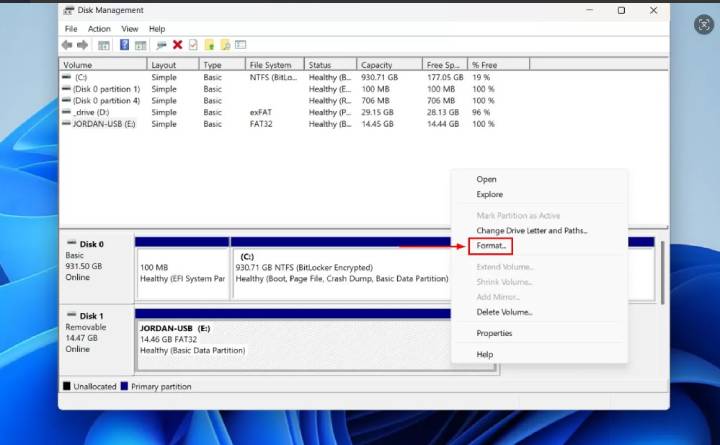Open the View menu
Image resolution: width=720 pixels, height=445 pixels.
pos(129,29)
